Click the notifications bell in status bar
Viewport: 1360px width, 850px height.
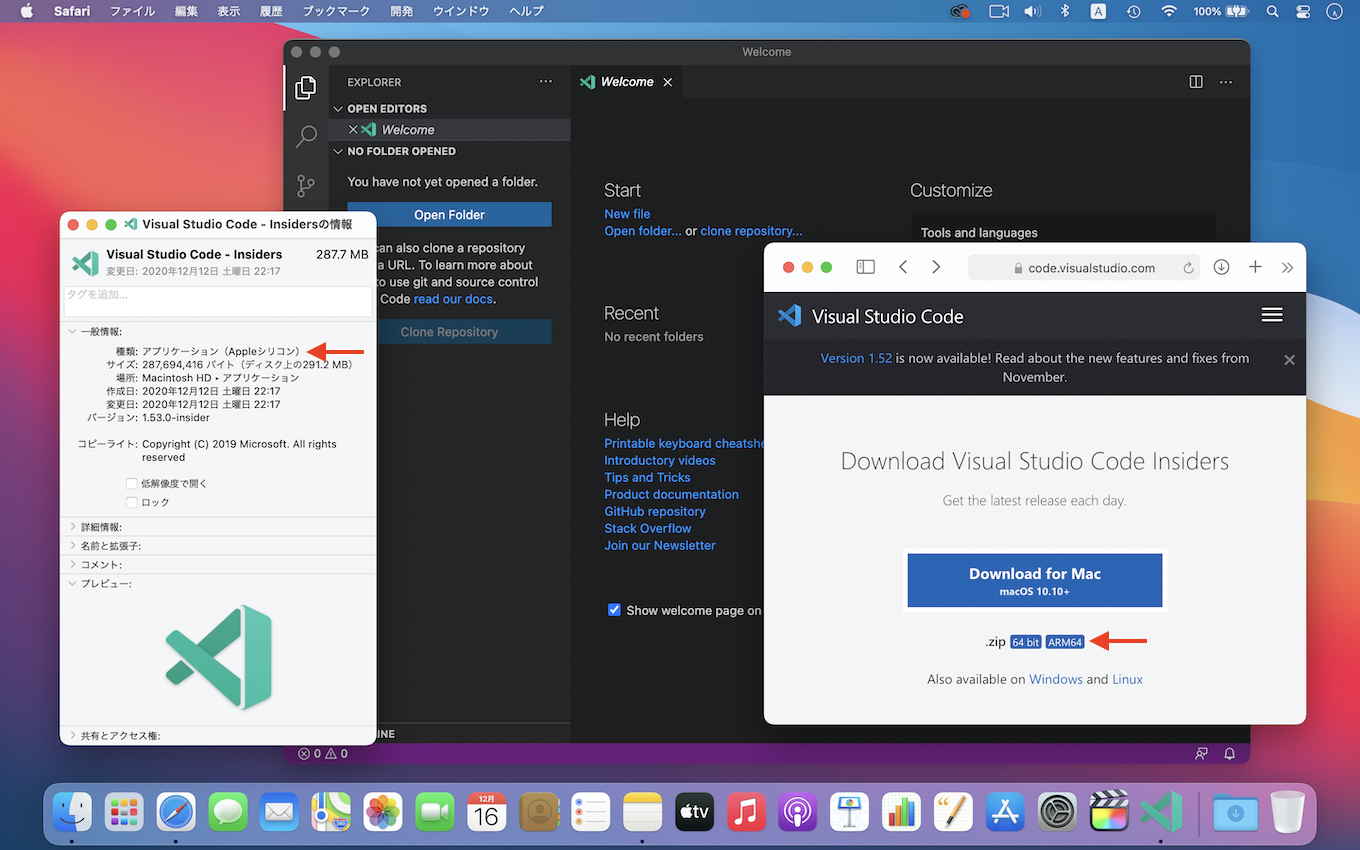click(x=1230, y=753)
